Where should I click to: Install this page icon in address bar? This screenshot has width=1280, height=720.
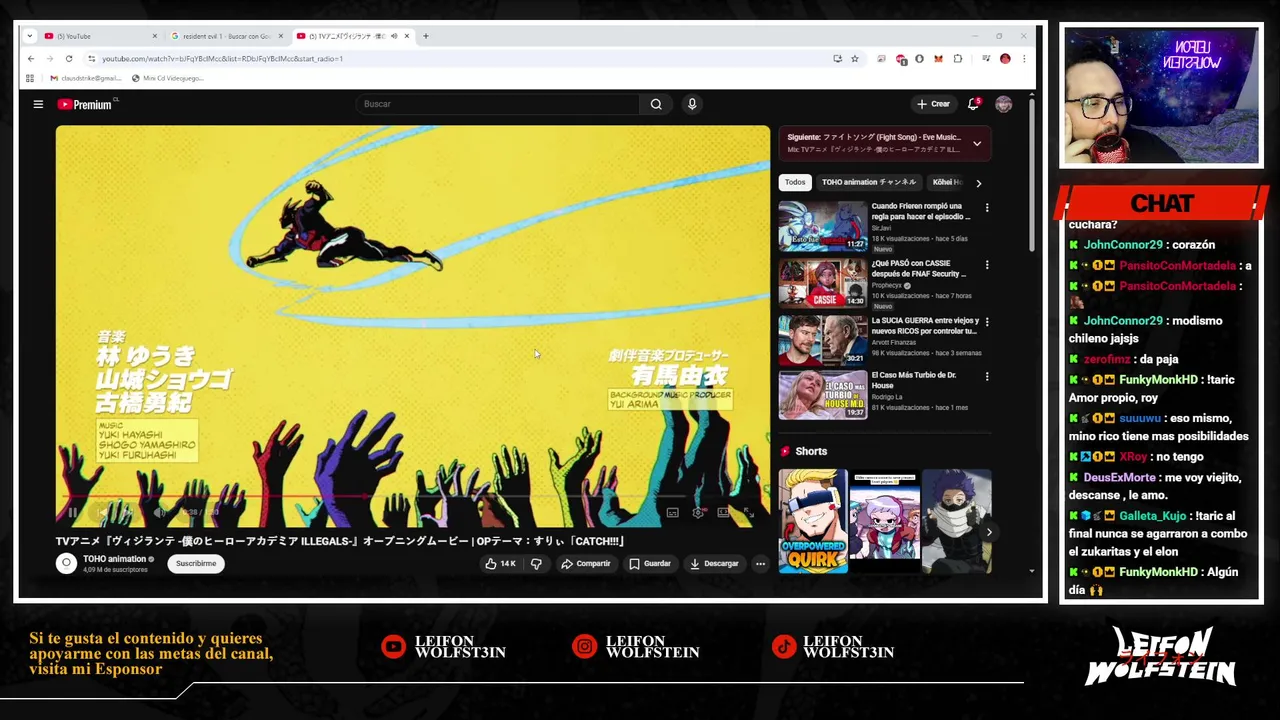click(837, 59)
